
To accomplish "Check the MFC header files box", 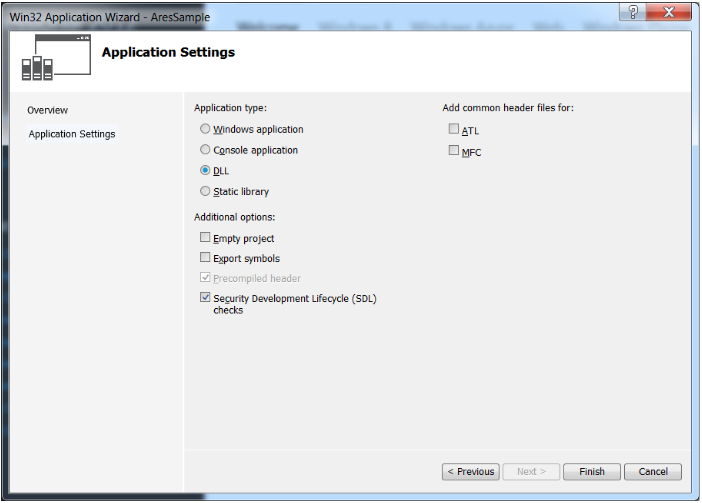I will click(454, 150).
